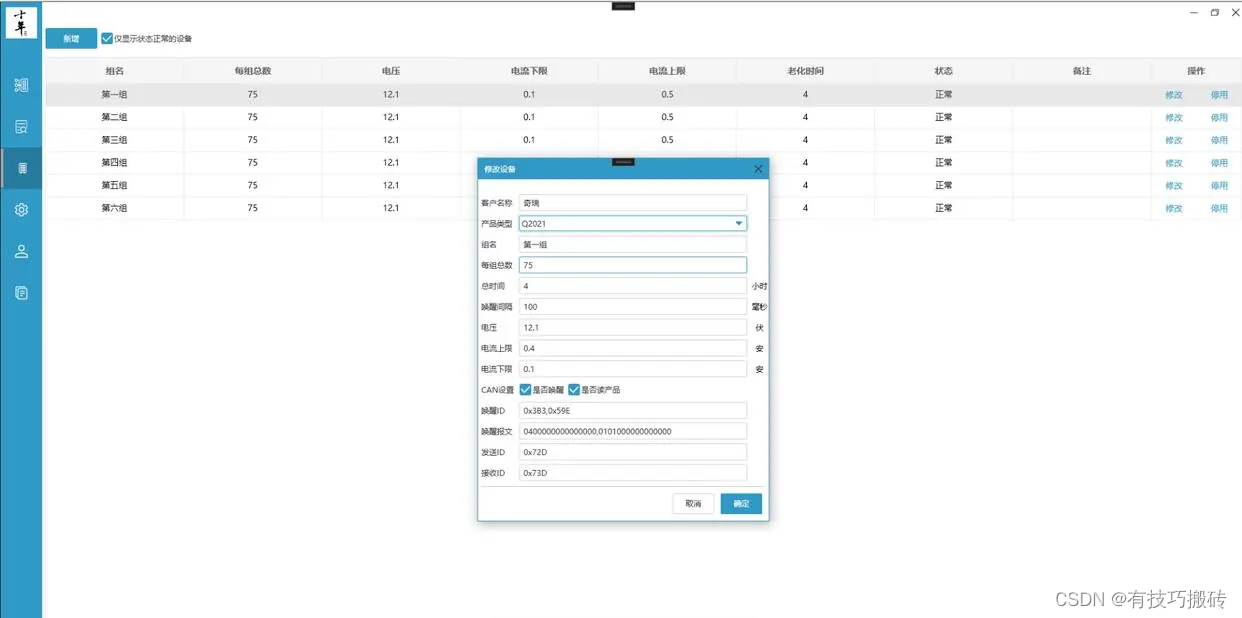Open the log/document icon in sidebar
The width and height of the screenshot is (1242, 618).
(21, 292)
